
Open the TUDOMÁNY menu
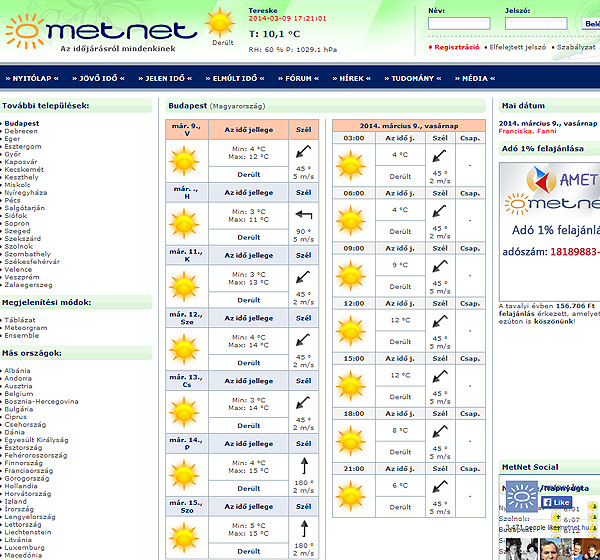pyautogui.click(x=412, y=78)
